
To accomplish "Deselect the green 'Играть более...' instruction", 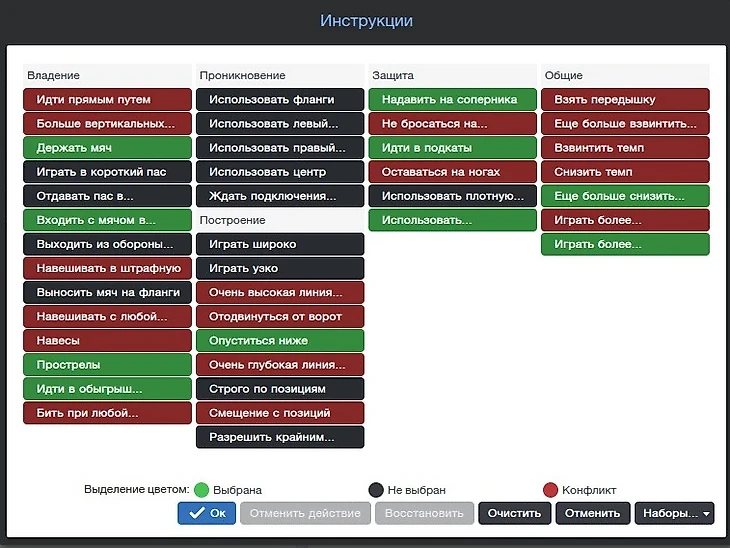I will [x=625, y=244].
